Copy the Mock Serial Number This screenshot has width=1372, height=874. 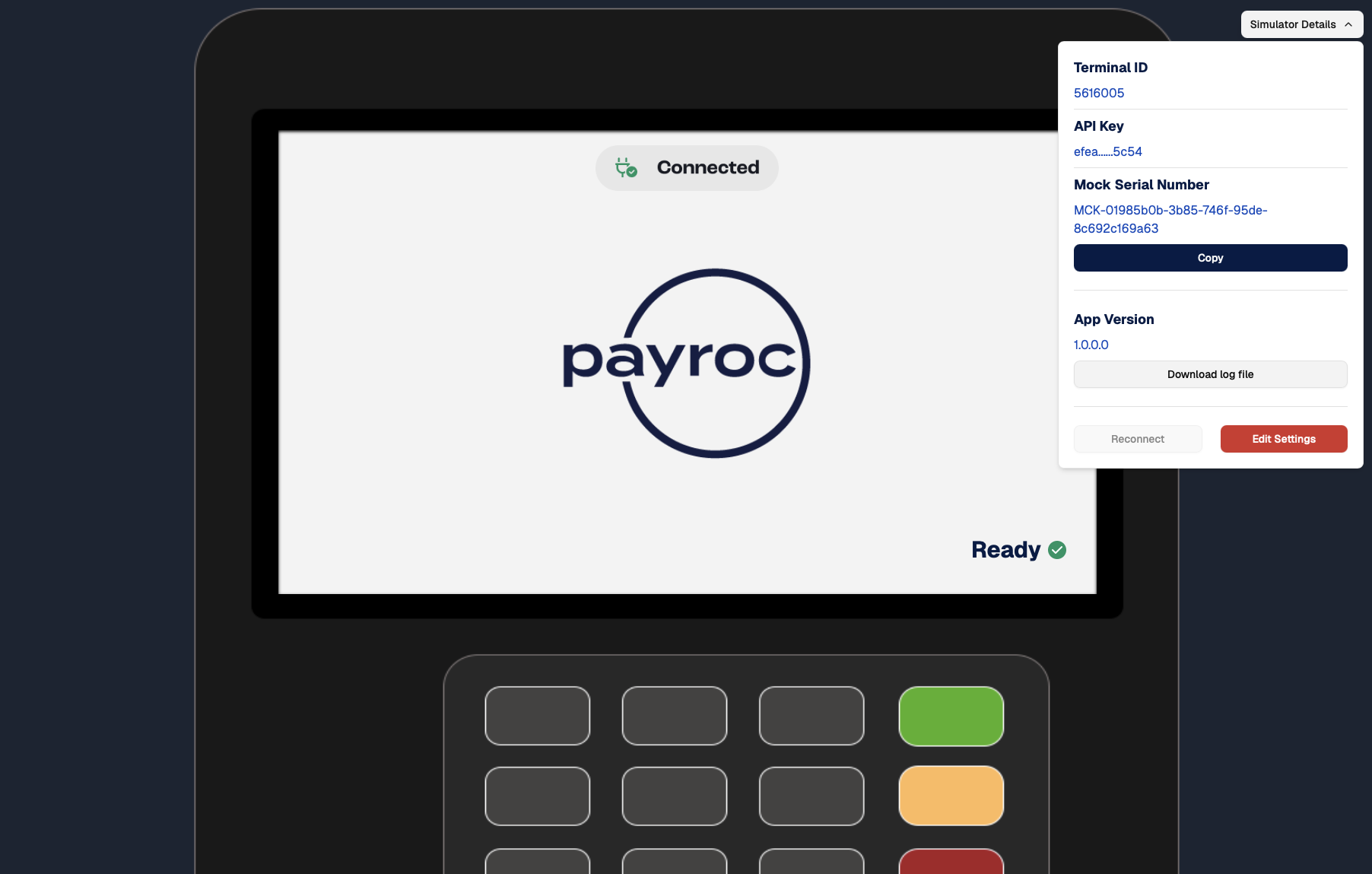(1210, 258)
